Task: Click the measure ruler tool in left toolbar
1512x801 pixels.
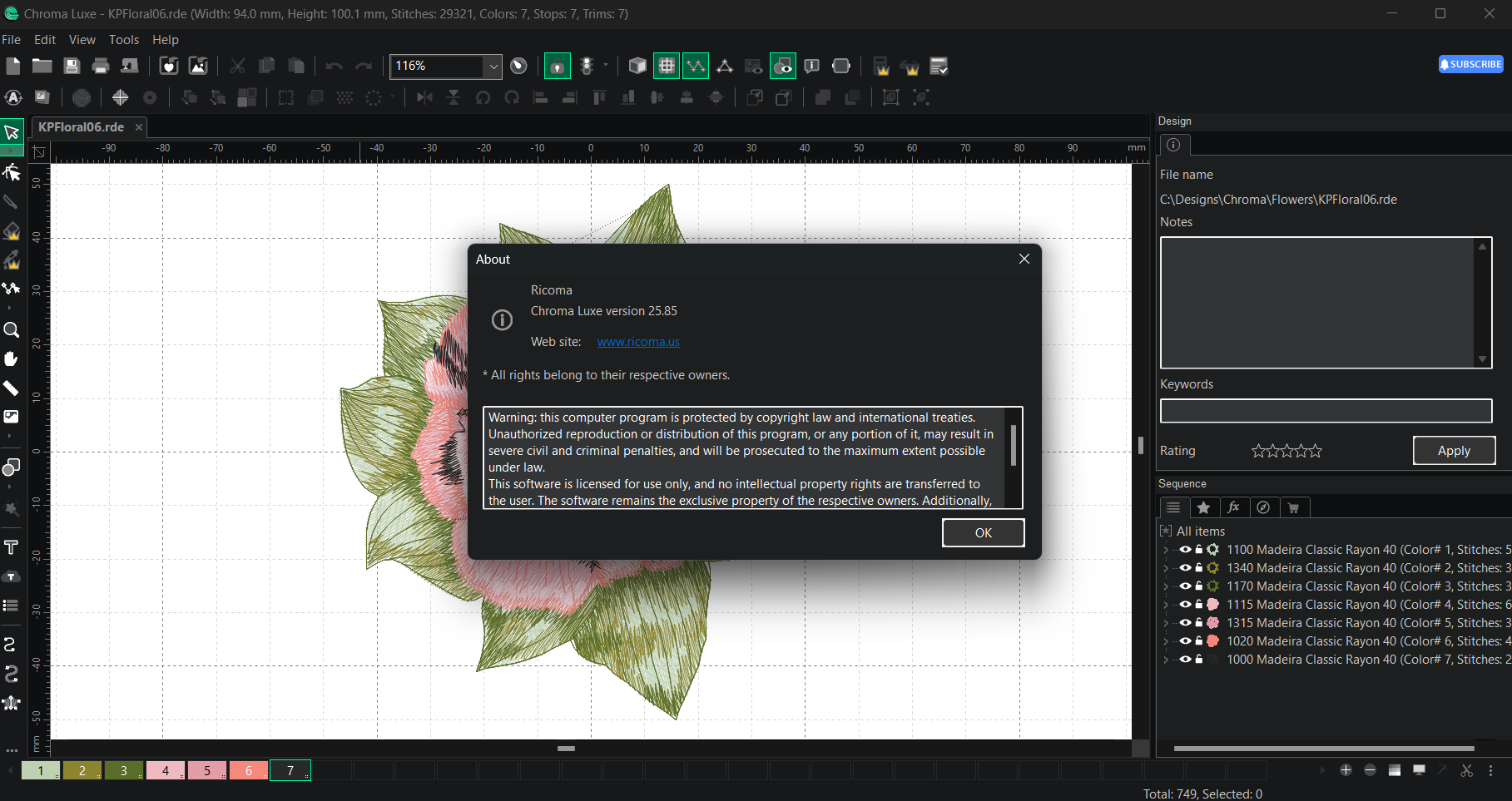Action: coord(12,388)
